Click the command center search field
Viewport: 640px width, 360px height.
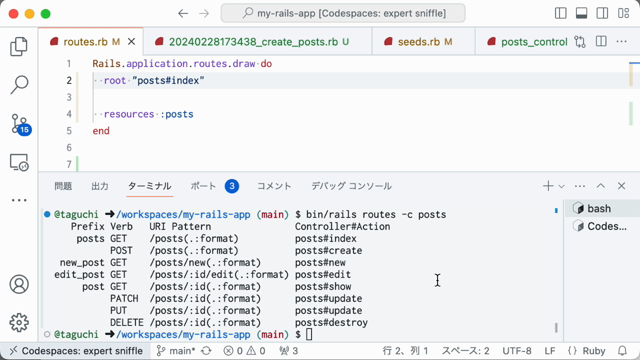click(343, 13)
